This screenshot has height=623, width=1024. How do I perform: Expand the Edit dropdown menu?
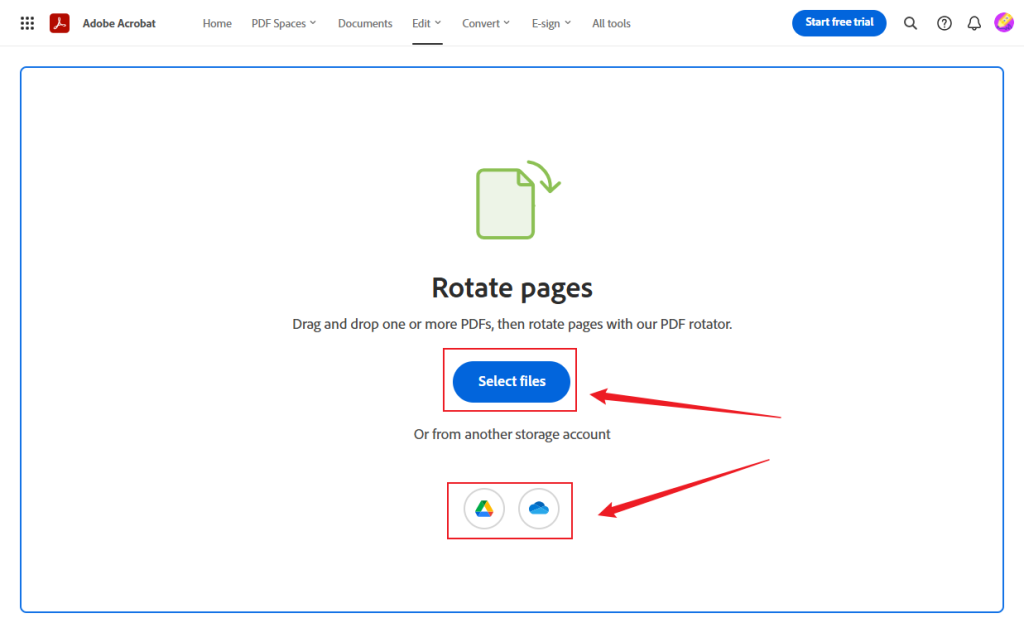point(427,24)
